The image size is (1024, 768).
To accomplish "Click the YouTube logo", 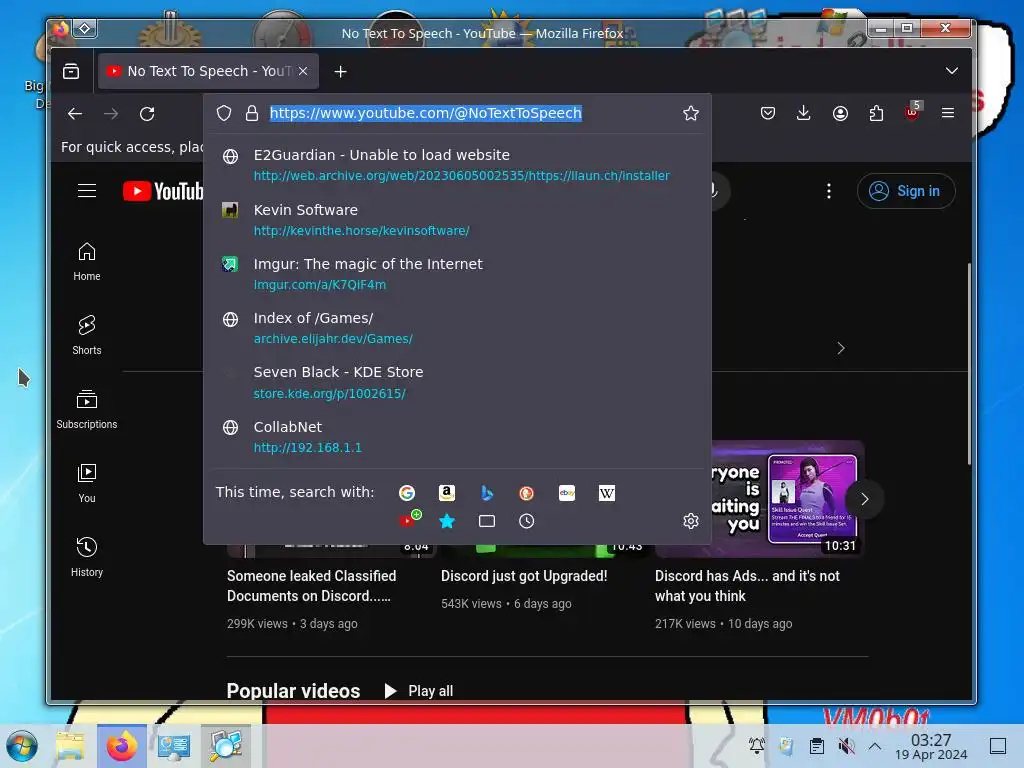I will point(163,191).
